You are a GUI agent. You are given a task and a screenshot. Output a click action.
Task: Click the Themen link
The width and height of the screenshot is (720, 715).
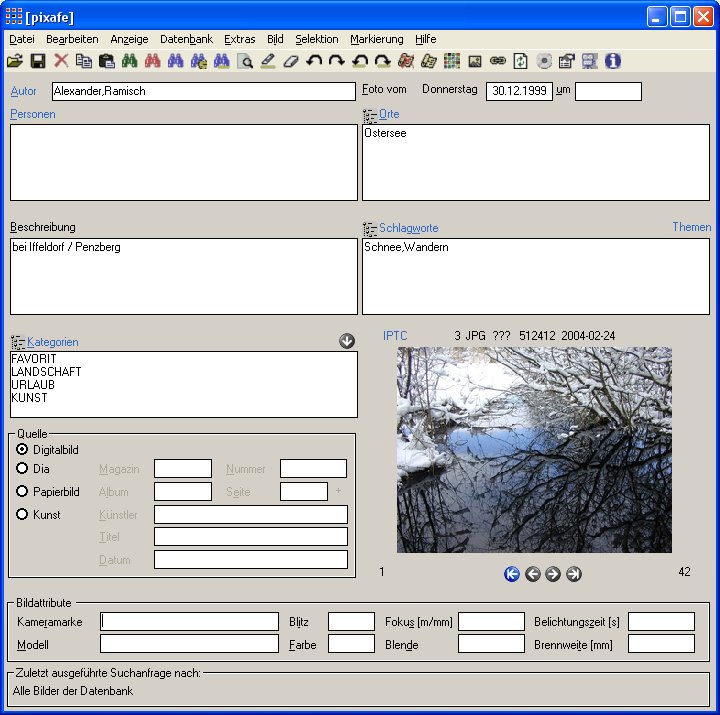692,227
